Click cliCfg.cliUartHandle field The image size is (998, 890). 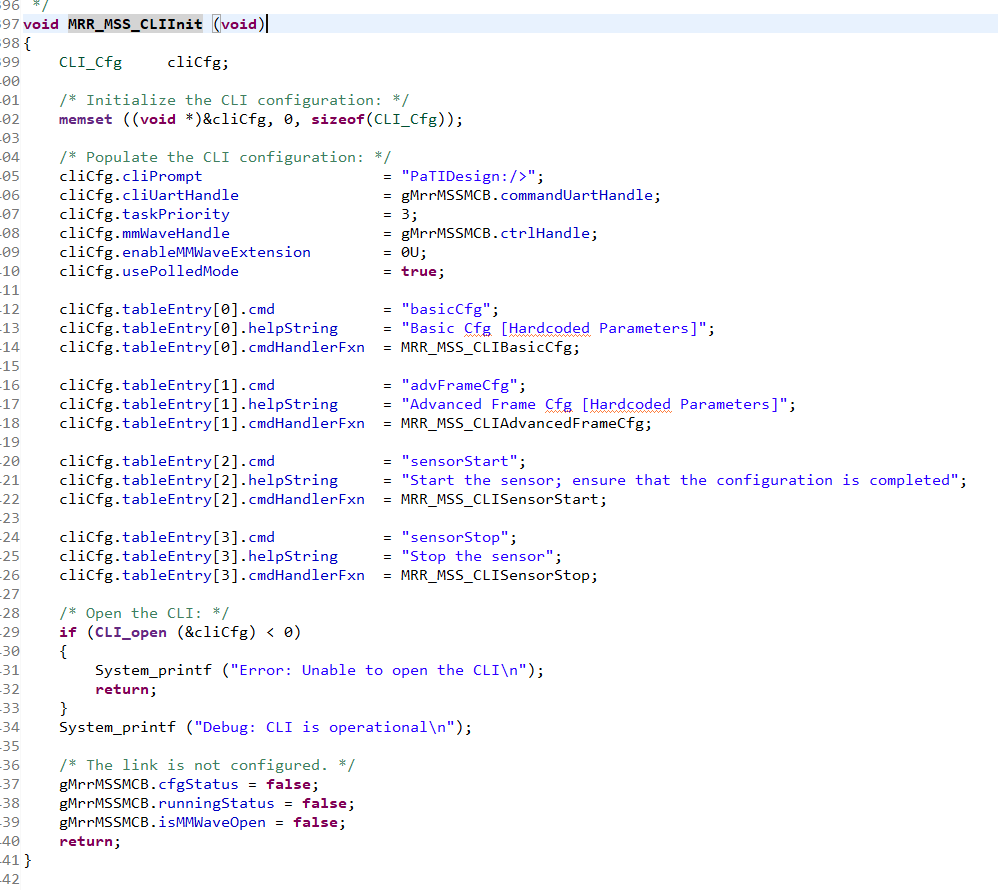point(149,195)
